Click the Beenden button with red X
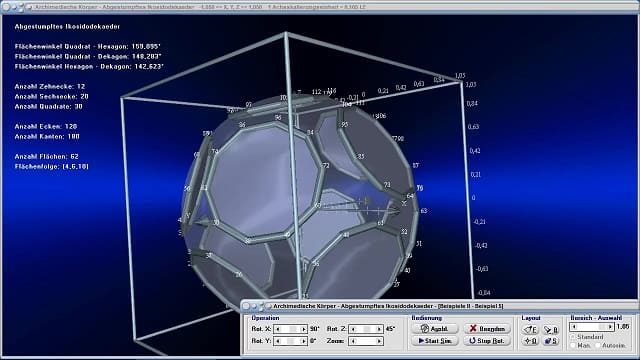This screenshot has height=360, width=640. 487,329
